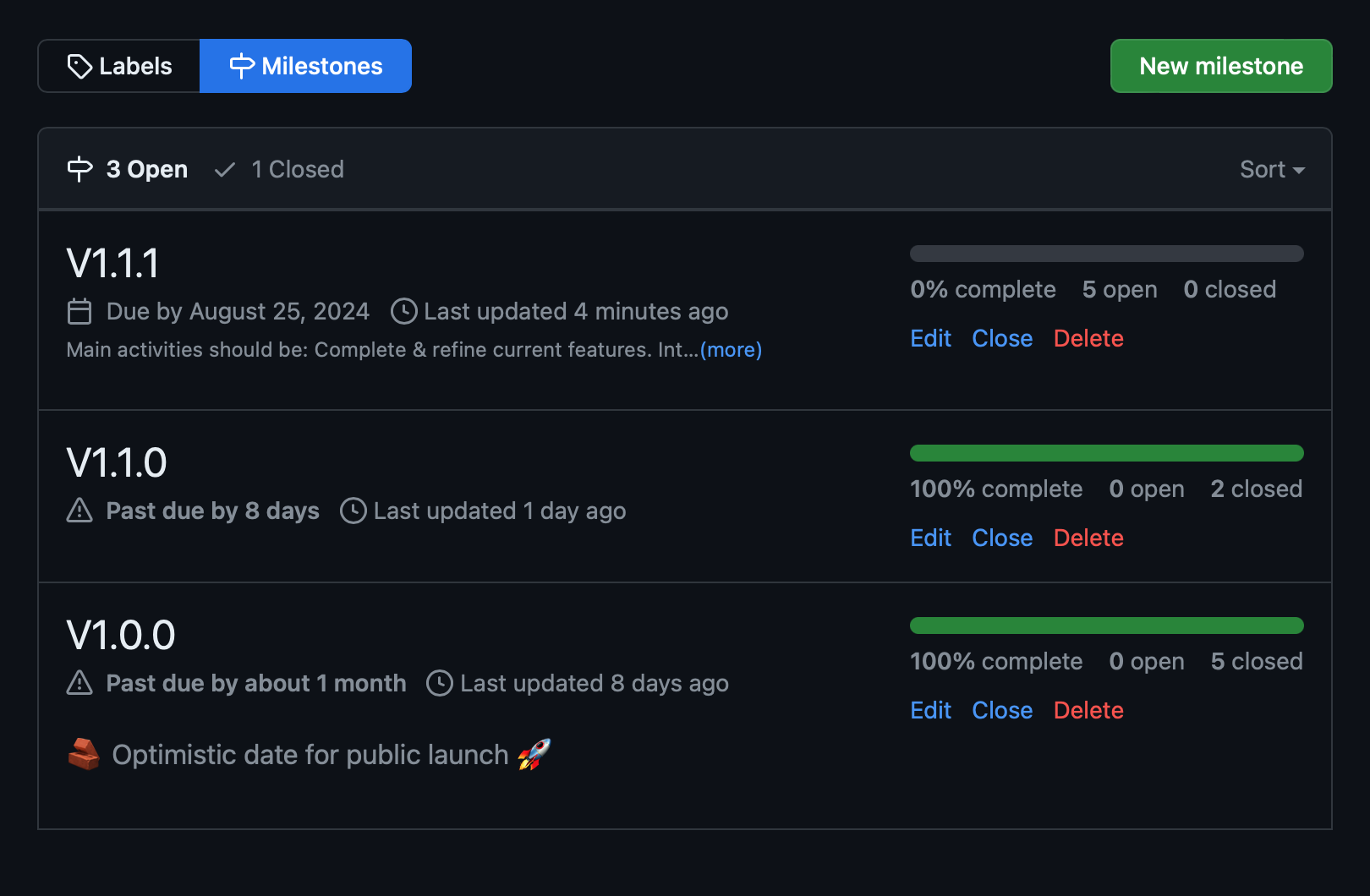Close the V1.1.0 milestone
1370x896 pixels.
tap(1002, 538)
